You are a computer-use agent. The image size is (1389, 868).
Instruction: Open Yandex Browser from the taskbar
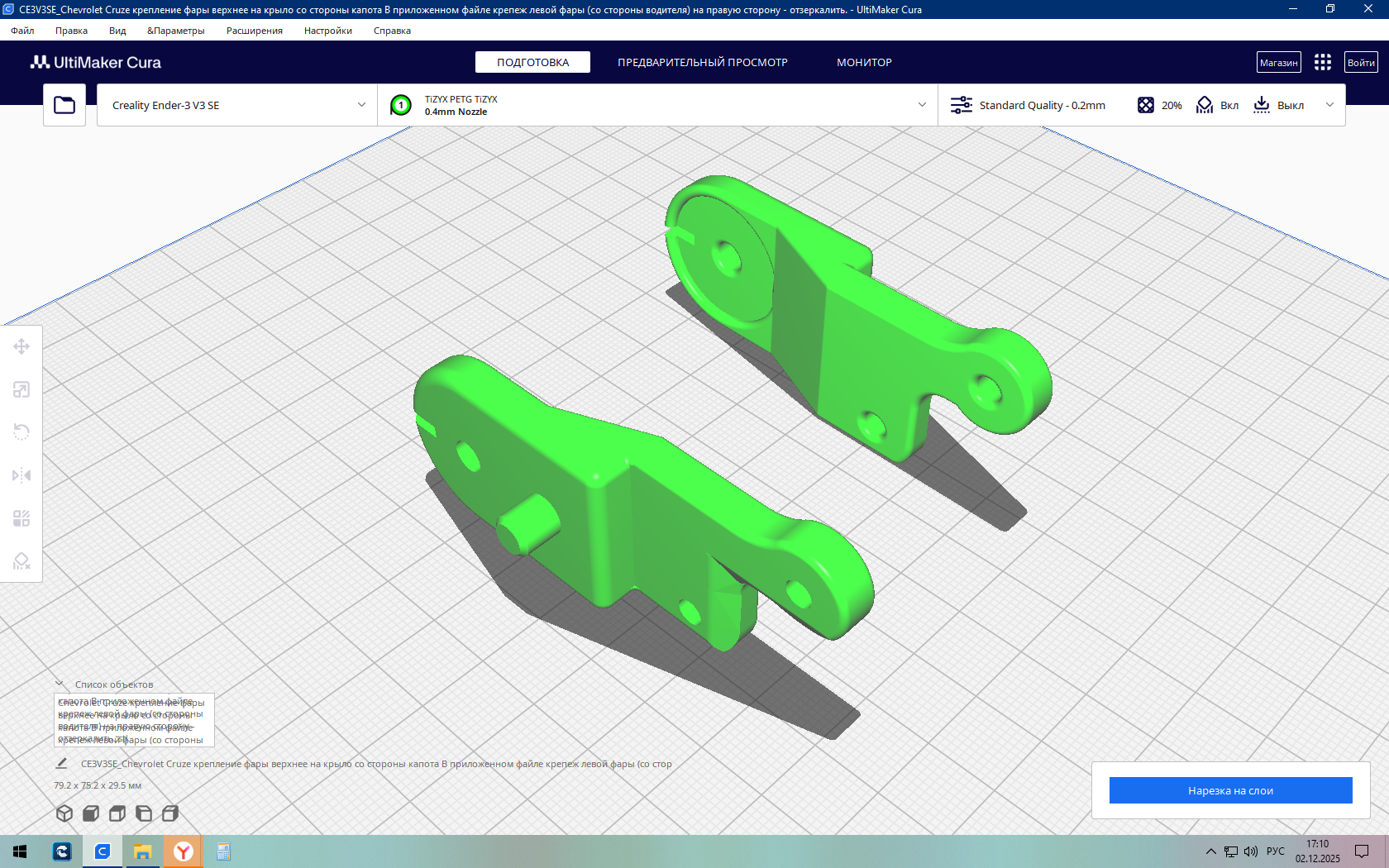click(184, 851)
